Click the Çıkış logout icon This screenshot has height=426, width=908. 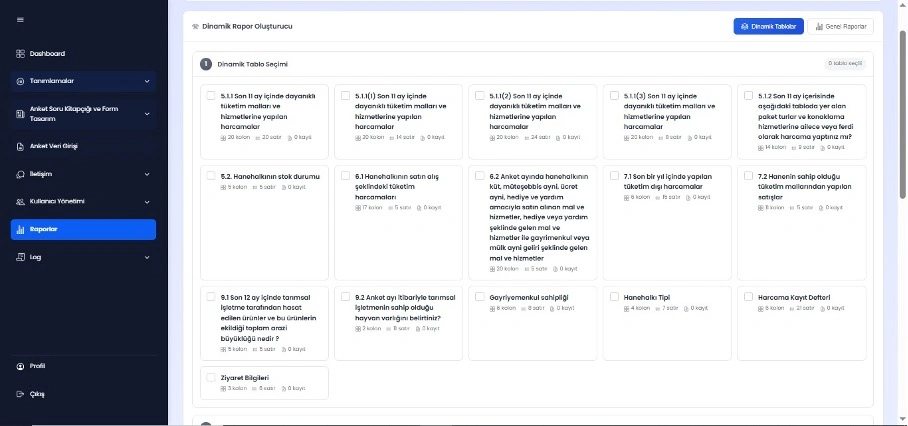pos(21,393)
